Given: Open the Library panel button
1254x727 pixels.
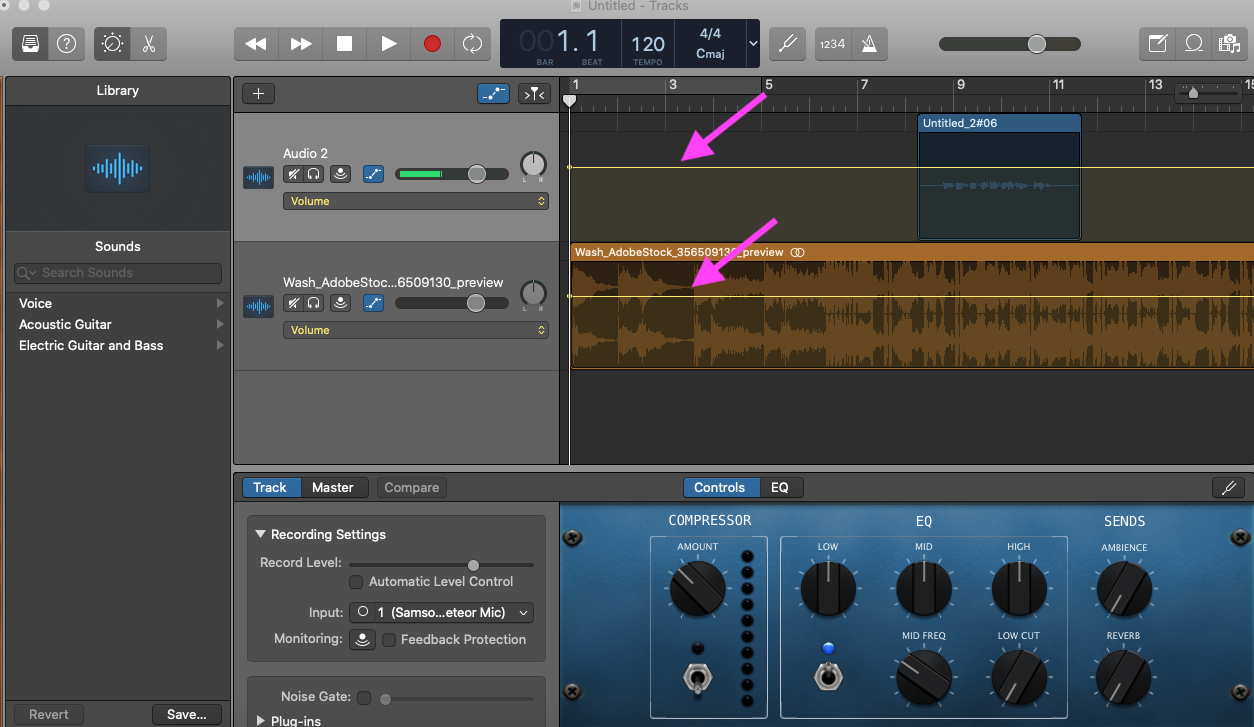Looking at the screenshot, I should [x=31, y=44].
